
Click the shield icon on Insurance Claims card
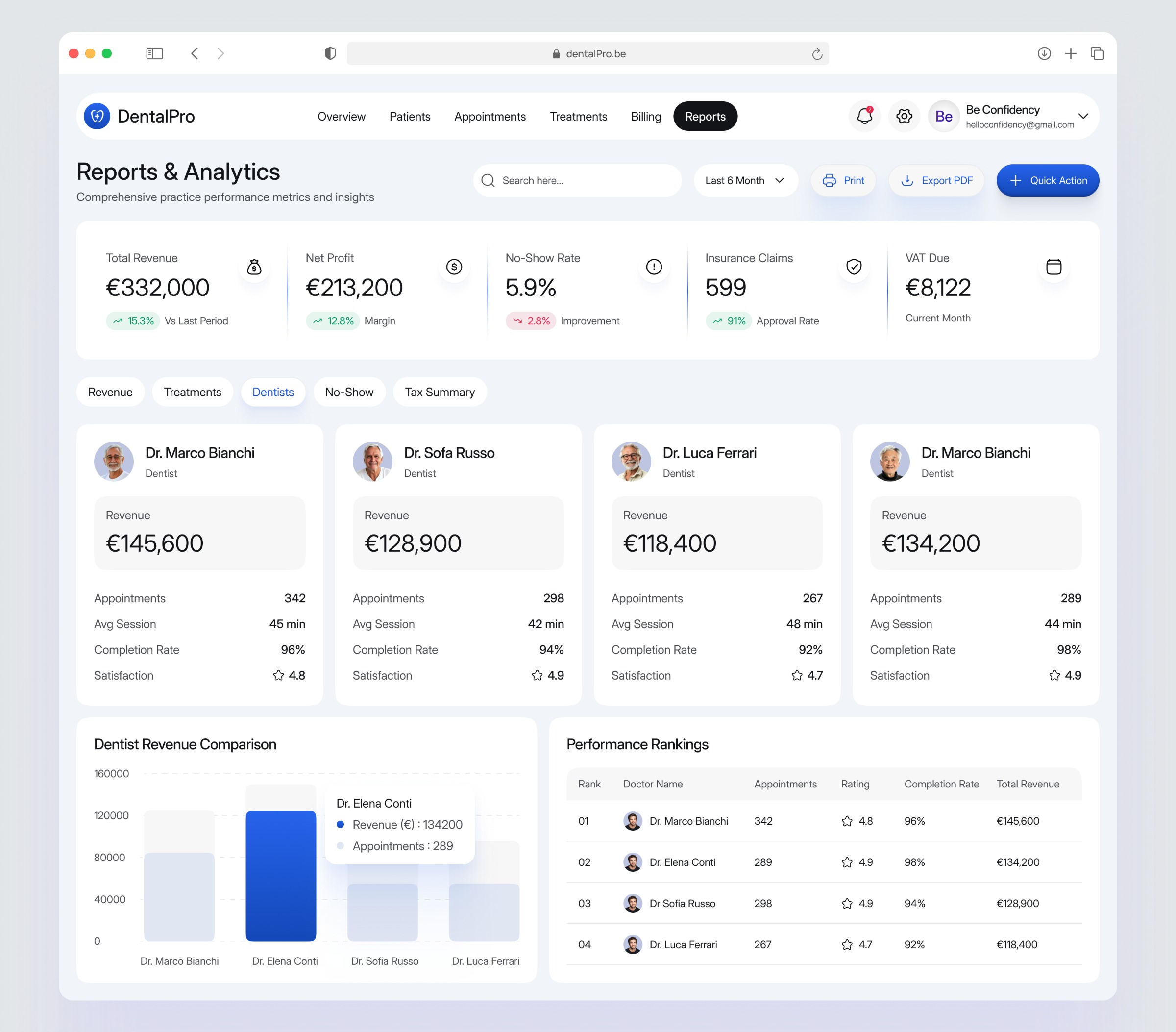[854, 267]
